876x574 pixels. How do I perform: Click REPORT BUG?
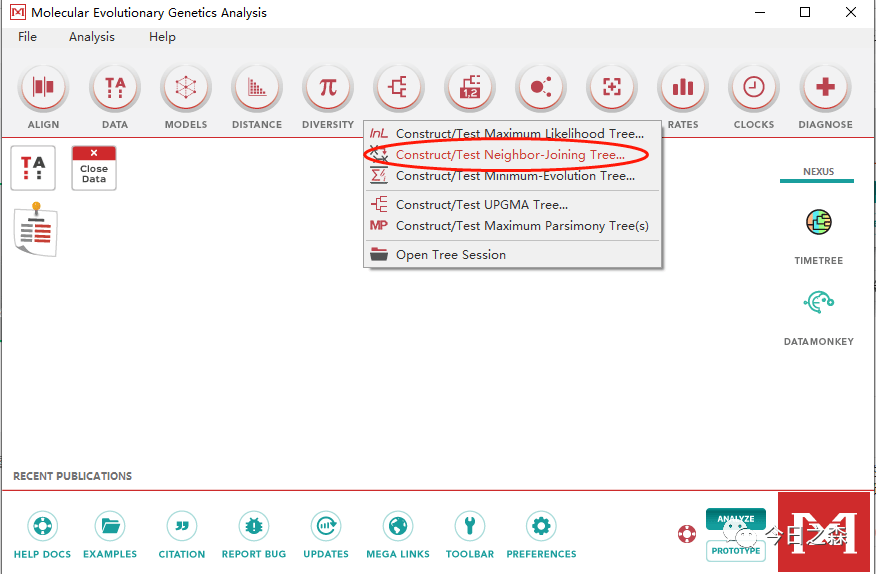click(x=254, y=526)
